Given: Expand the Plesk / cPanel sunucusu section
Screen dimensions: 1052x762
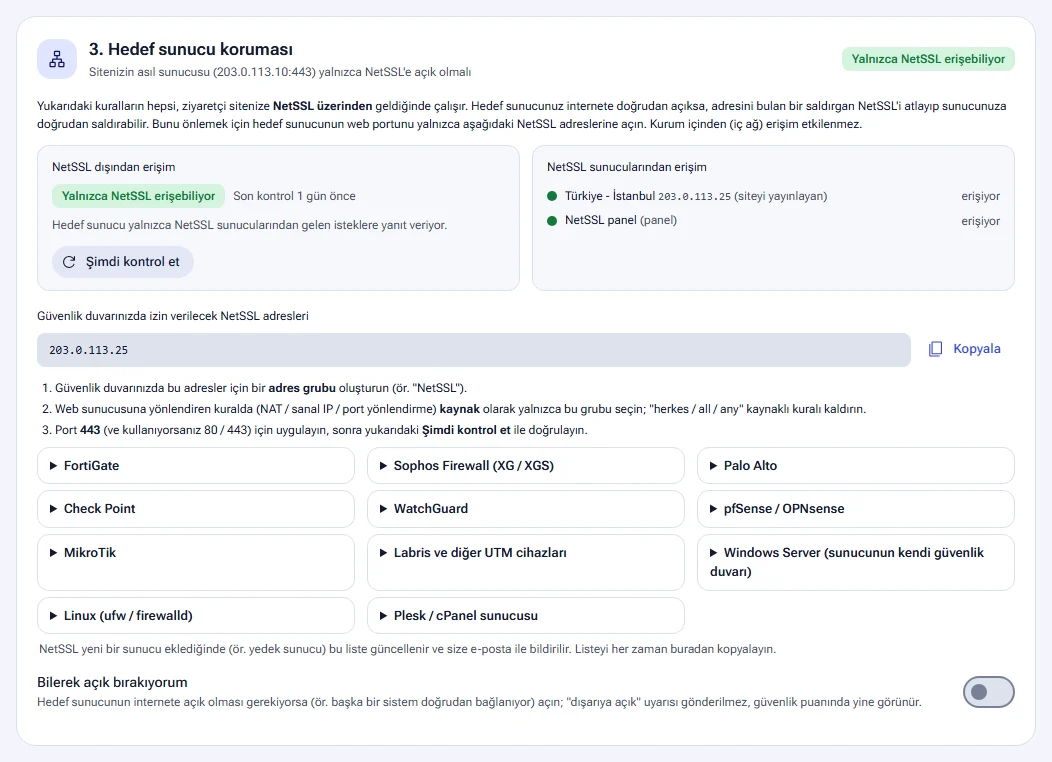Looking at the screenshot, I should (526, 615).
